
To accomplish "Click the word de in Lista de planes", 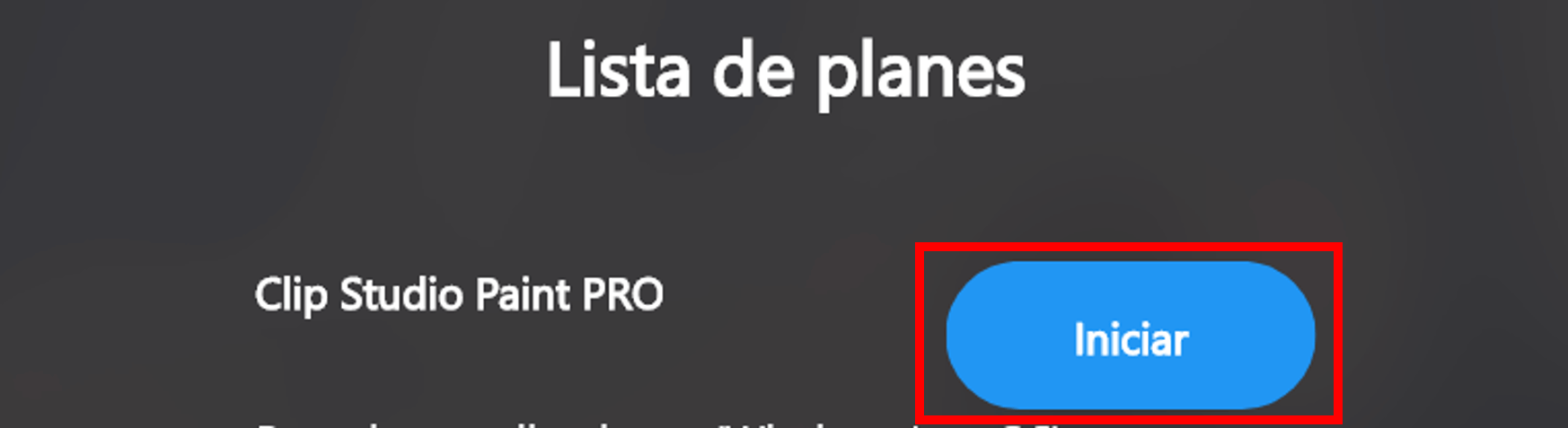I will [753, 70].
